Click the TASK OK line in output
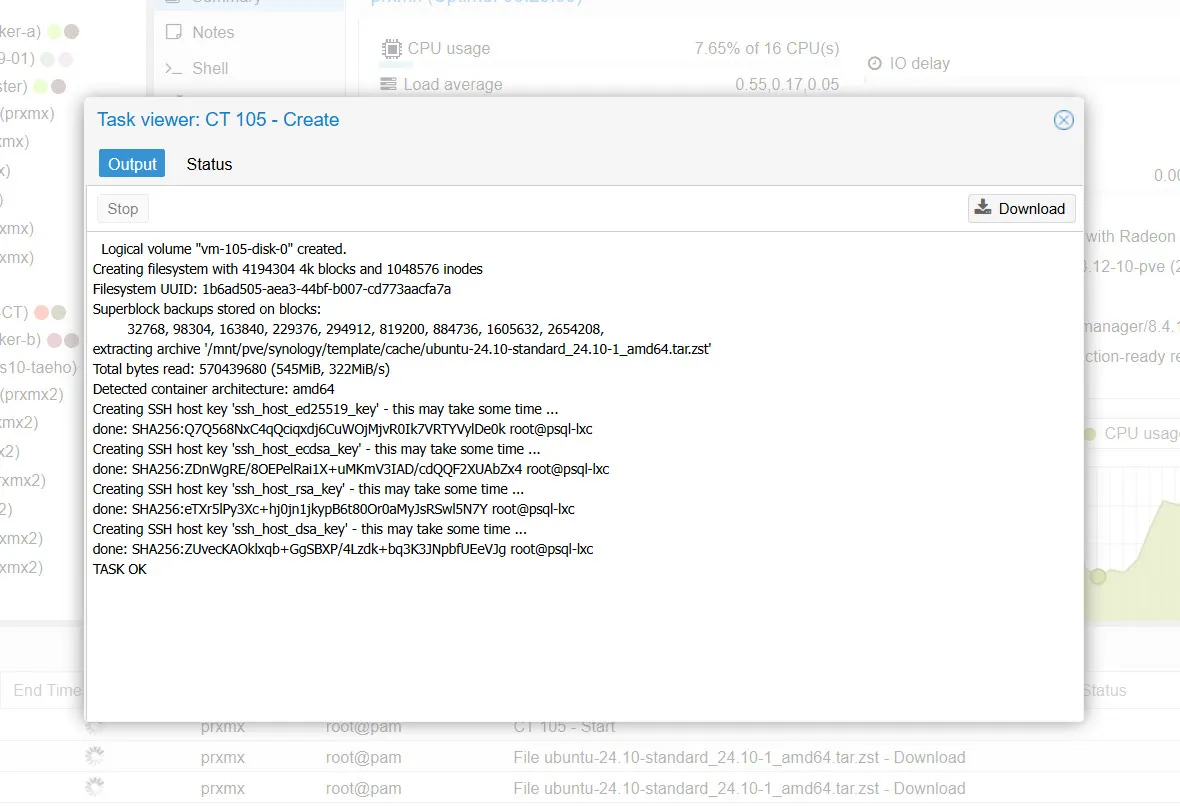 120,569
